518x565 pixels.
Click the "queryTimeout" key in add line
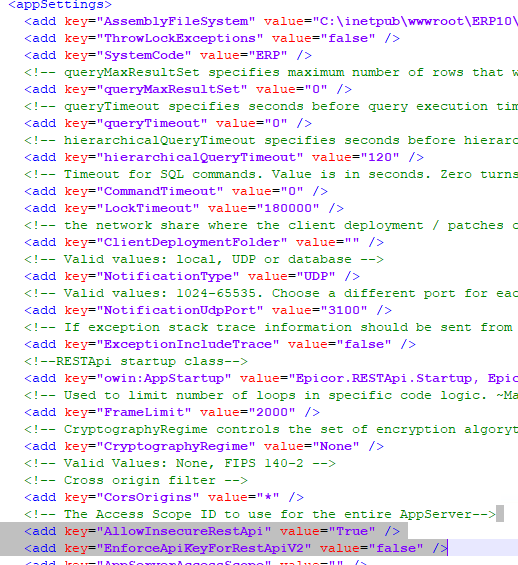coord(152,124)
